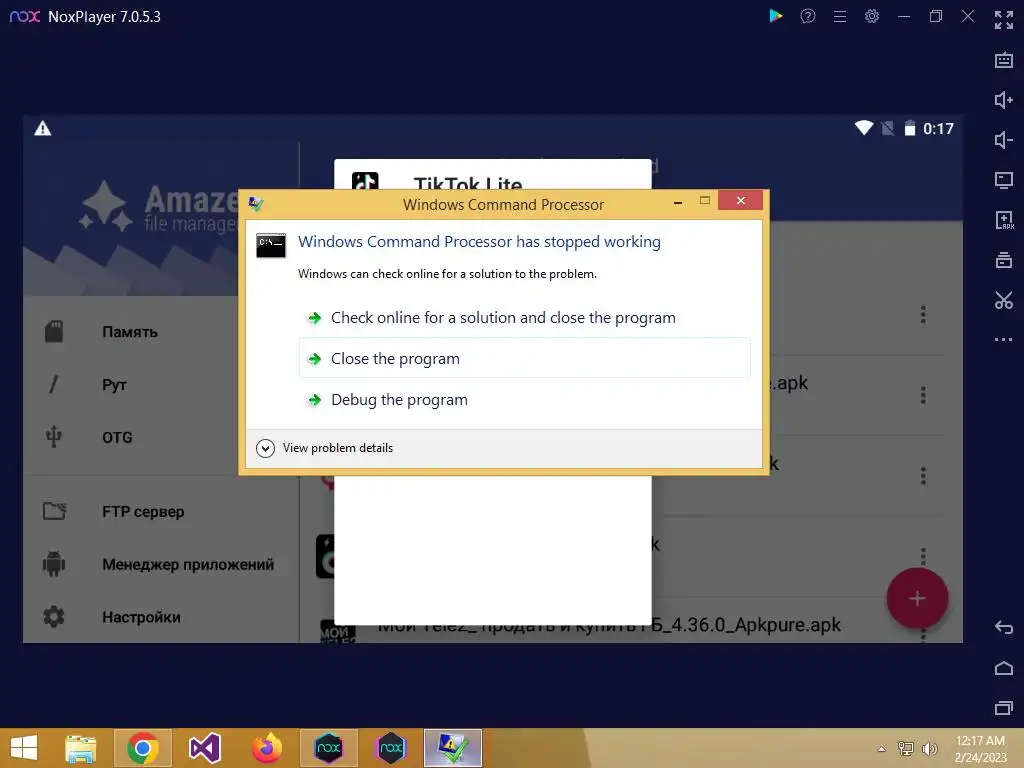Viewport: 1024px width, 768px height.
Task: Click the TikTok Lite dialog title
Action: 468,182
